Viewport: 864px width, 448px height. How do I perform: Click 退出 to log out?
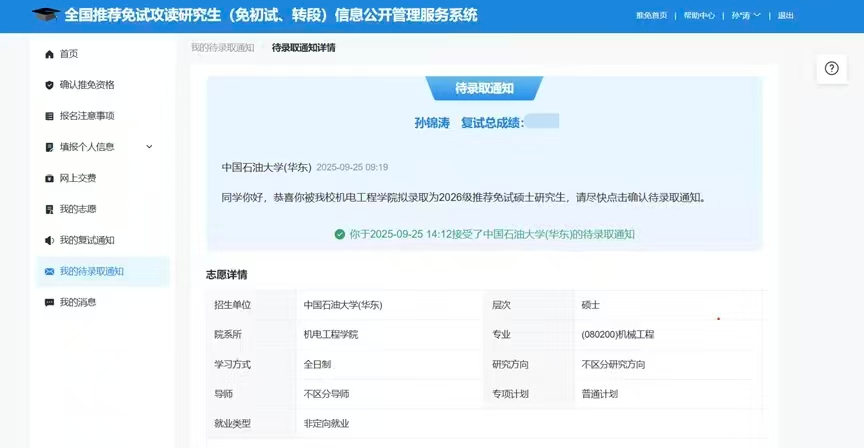click(786, 15)
